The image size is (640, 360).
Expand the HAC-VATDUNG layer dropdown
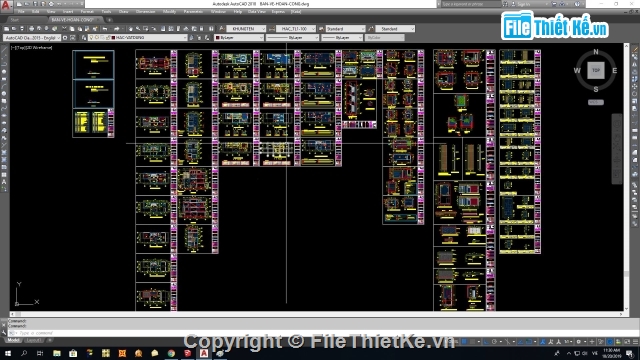(x=149, y=38)
